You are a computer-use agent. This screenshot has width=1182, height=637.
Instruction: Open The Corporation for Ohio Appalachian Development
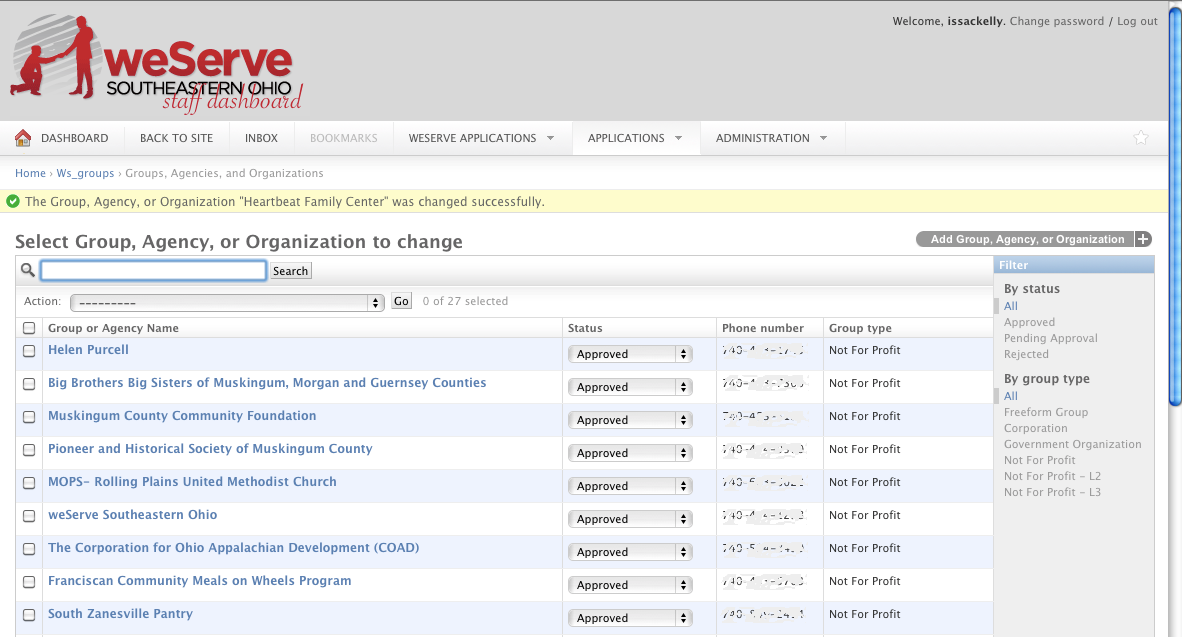tap(234, 548)
